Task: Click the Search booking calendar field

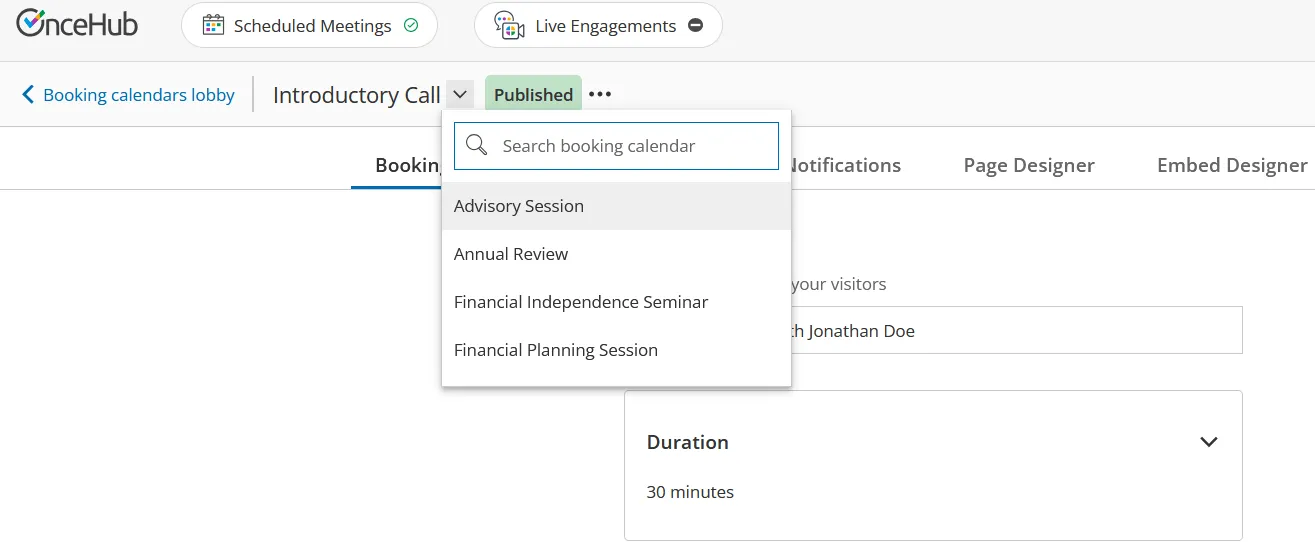Action: point(616,146)
